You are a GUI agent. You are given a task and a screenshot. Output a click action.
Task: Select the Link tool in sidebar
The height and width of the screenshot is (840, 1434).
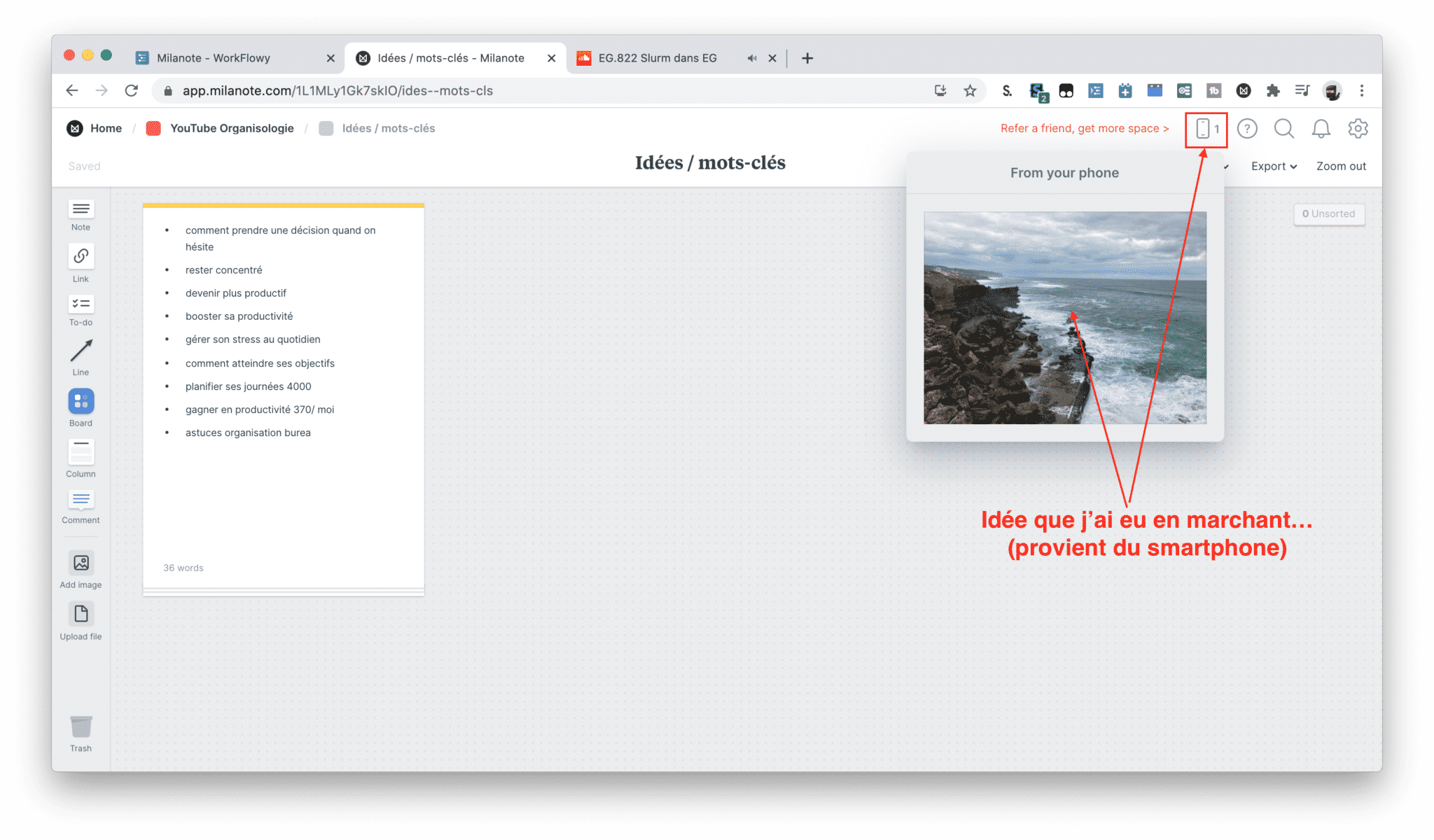pos(81,263)
